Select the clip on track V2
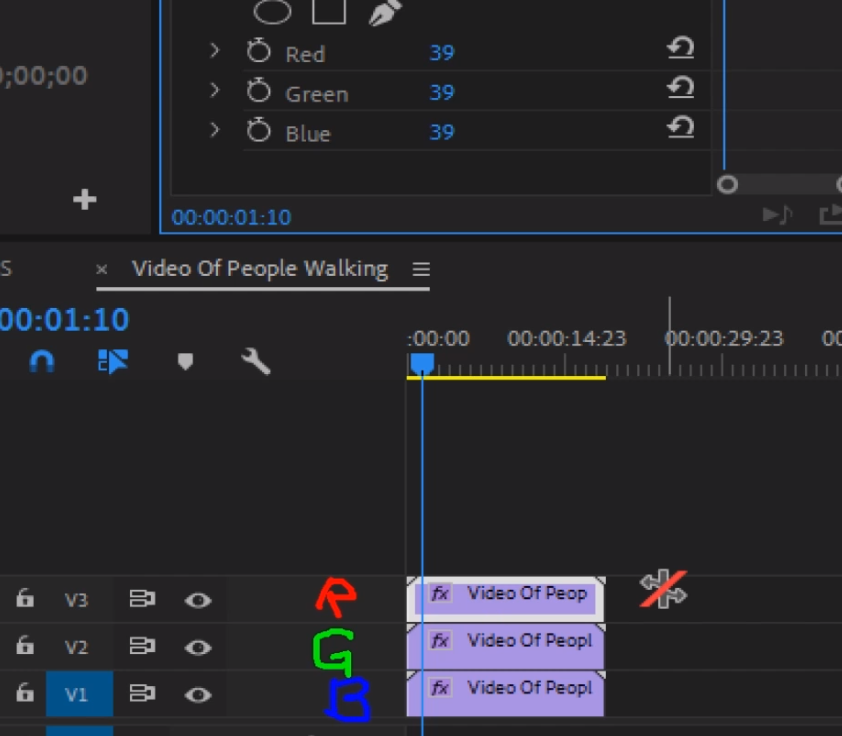Screen dimensions: 842x736 coord(506,646)
